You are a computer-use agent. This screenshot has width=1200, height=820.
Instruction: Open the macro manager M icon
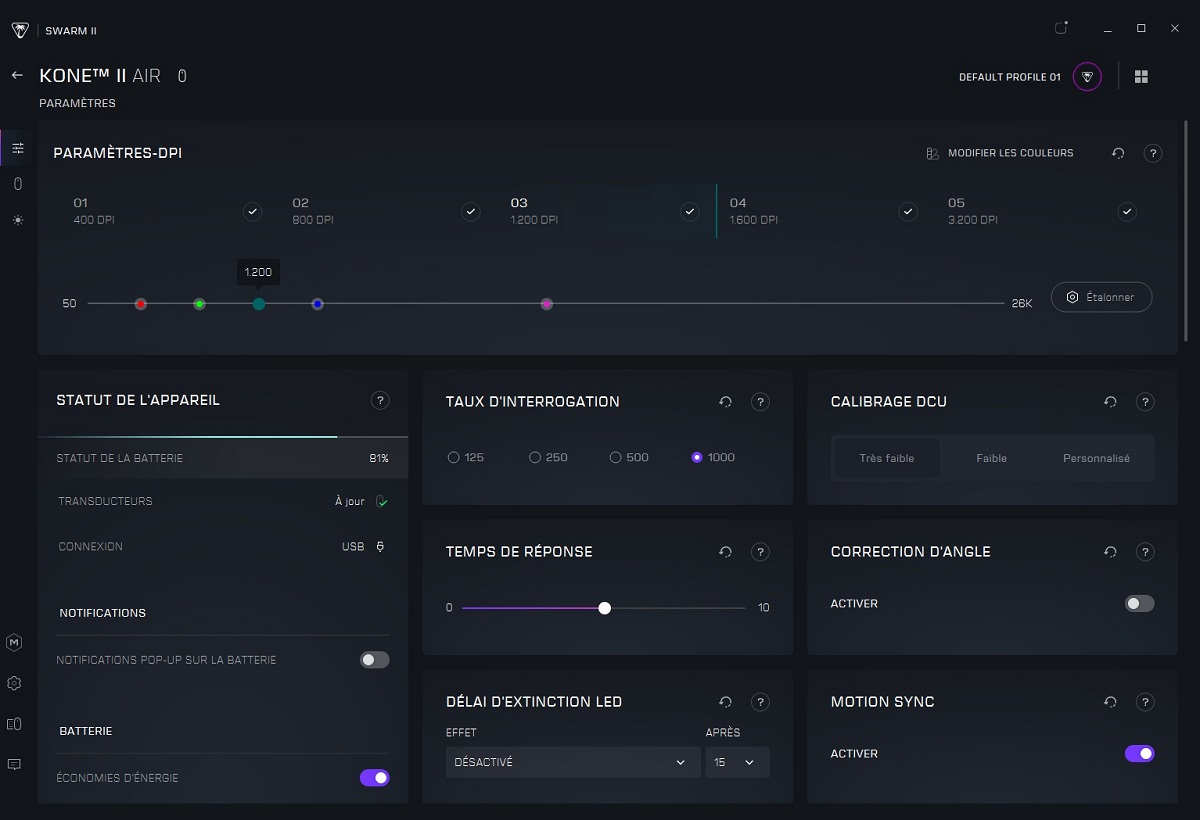coord(14,643)
